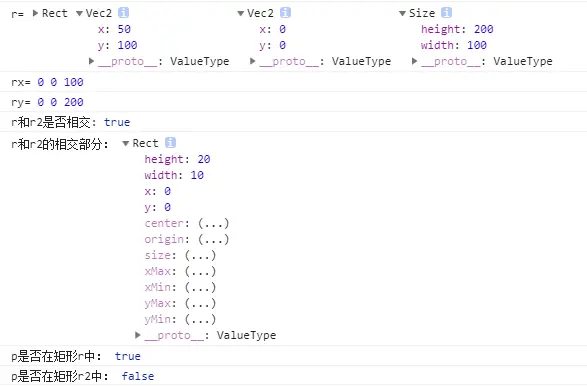587x387 pixels.
Task: Evaluate the xMin getter (...)
Action: pyautogui.click(x=200, y=287)
